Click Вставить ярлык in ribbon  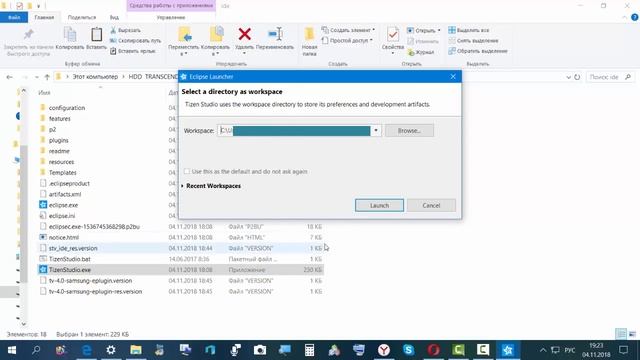click(x=133, y=51)
